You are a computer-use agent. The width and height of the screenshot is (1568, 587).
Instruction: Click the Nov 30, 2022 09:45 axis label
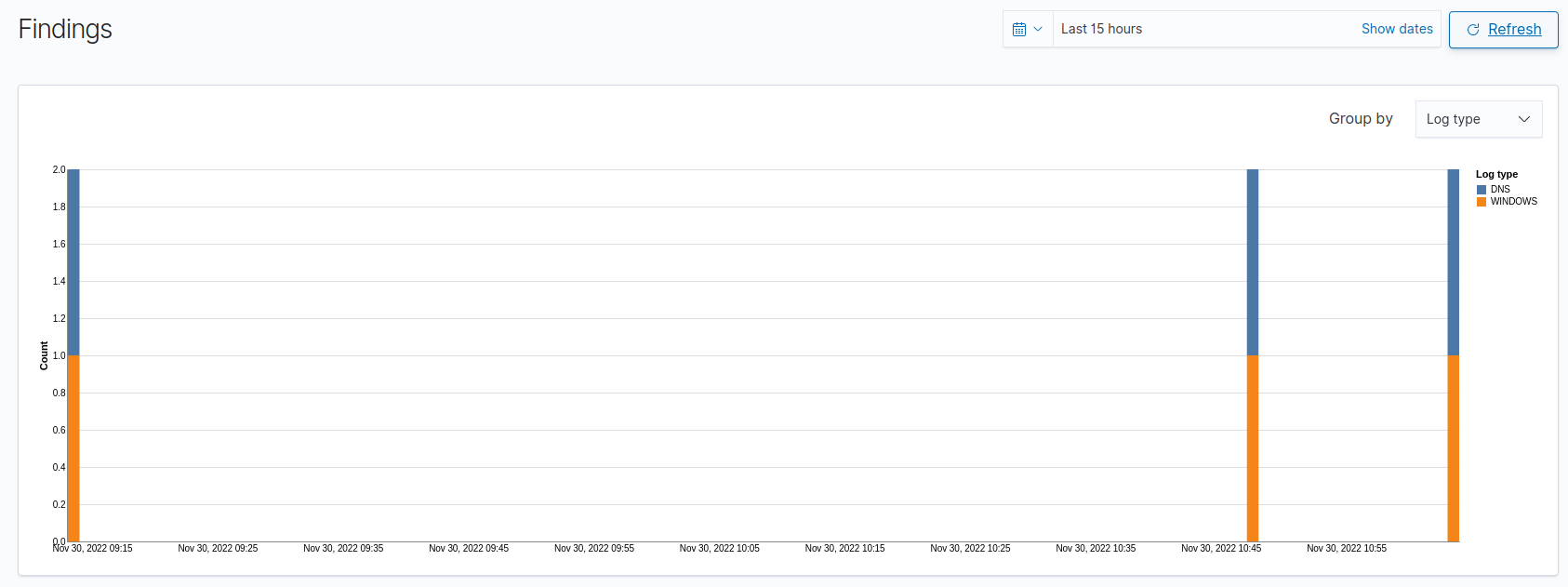(469, 549)
